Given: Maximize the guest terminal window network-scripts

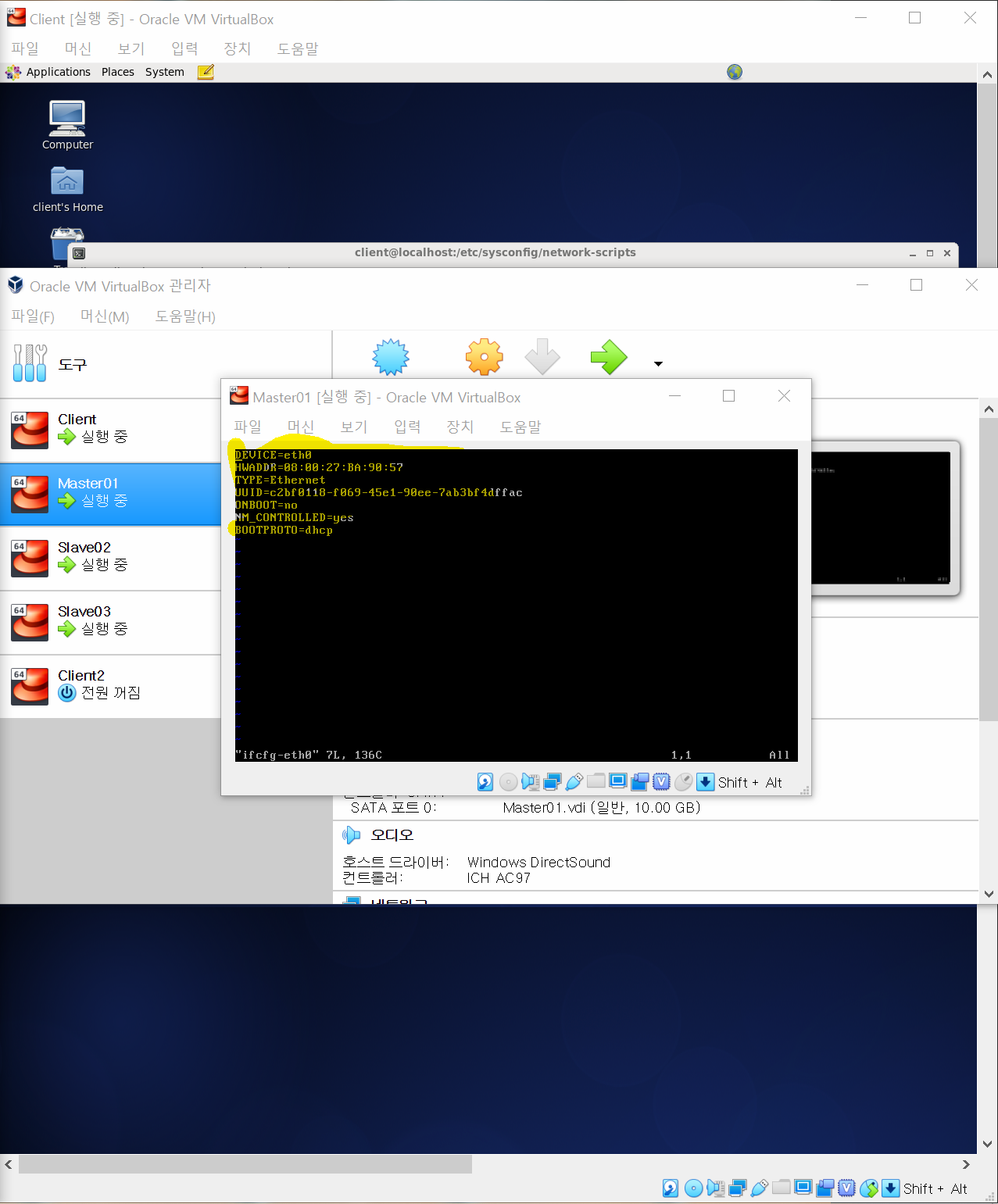Looking at the screenshot, I should 930,253.
